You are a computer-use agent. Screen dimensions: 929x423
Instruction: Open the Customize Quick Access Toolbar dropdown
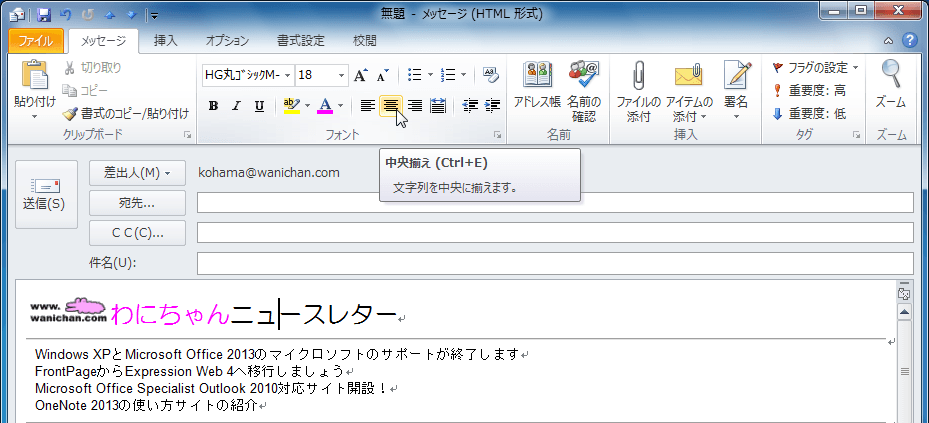[154, 15]
